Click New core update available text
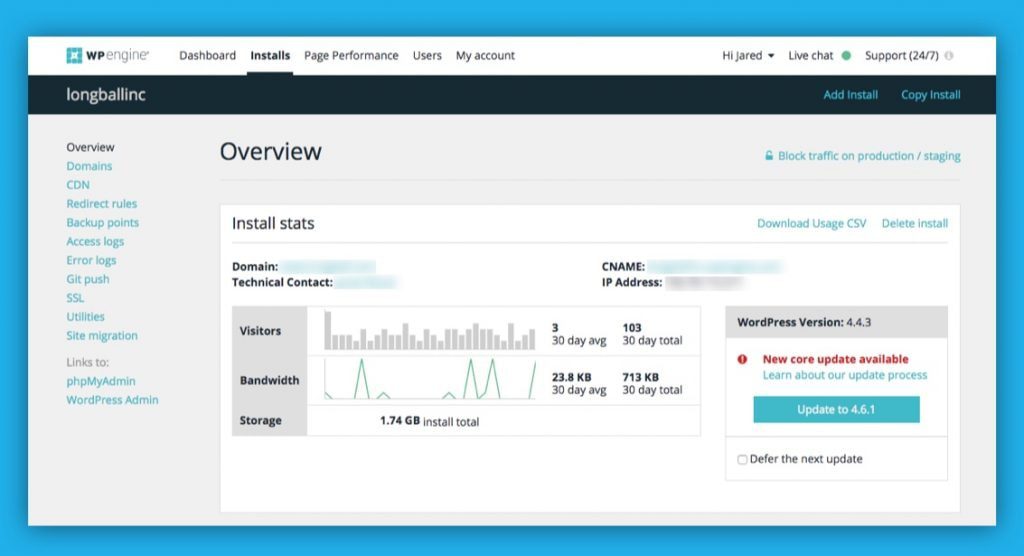Image resolution: width=1024 pixels, height=556 pixels. coord(835,359)
